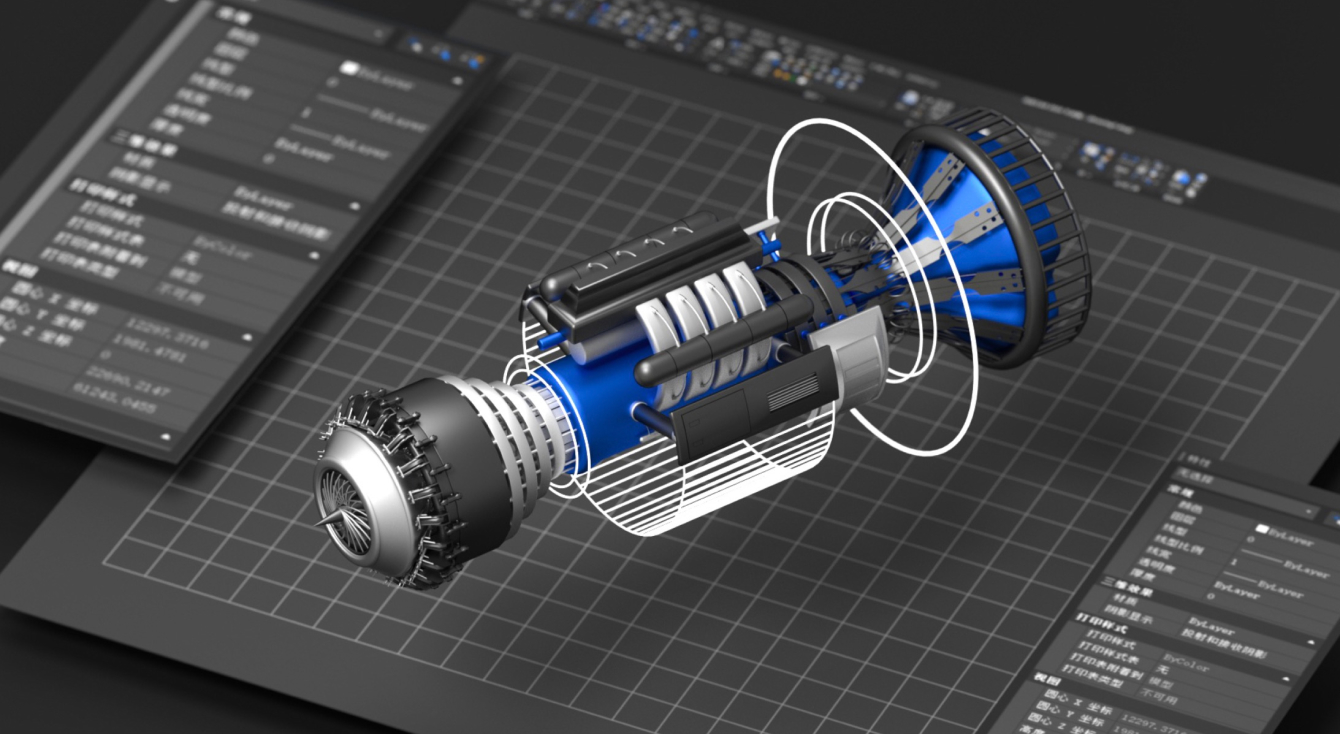Click the 投射和接收阴影 value in lower-right panel
Screen dimensions: 1340x734
tap(1225, 645)
